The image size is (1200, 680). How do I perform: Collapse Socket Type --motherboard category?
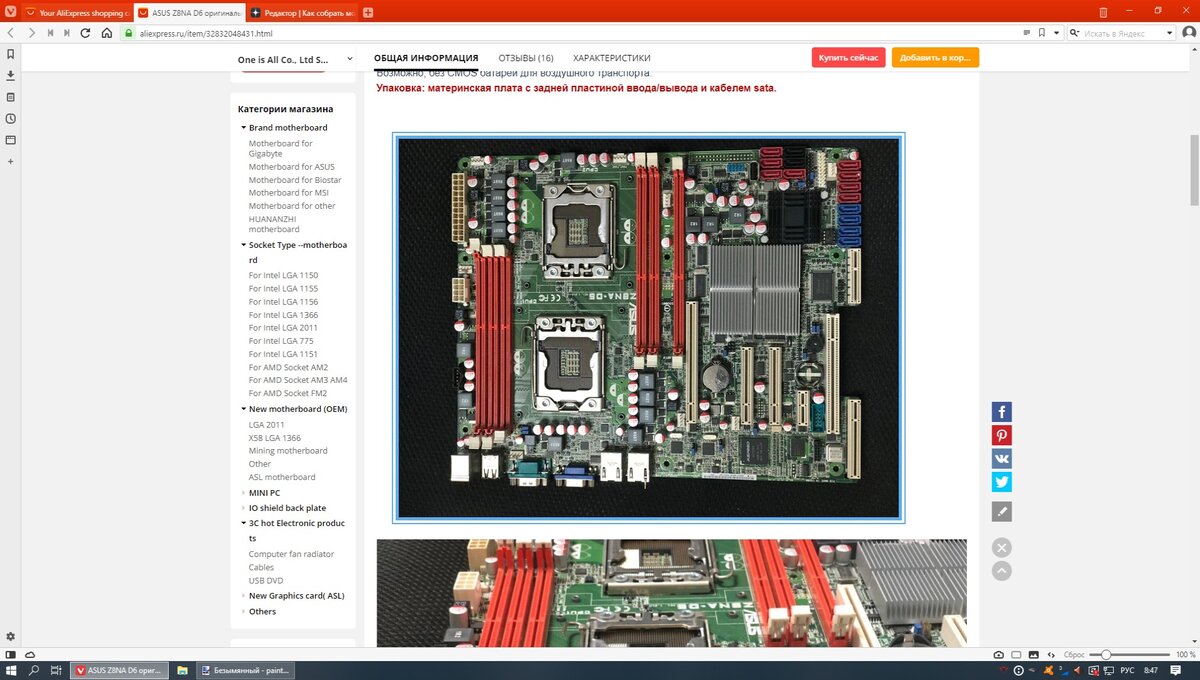[x=243, y=245]
